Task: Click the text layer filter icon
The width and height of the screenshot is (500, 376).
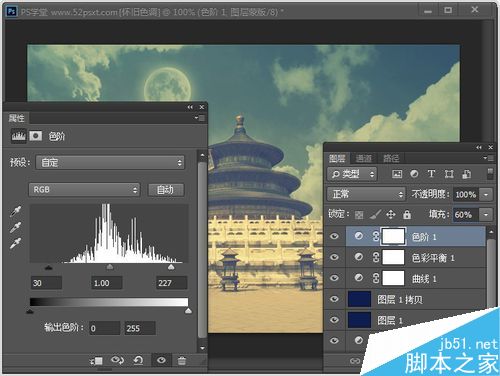Action: (431, 174)
